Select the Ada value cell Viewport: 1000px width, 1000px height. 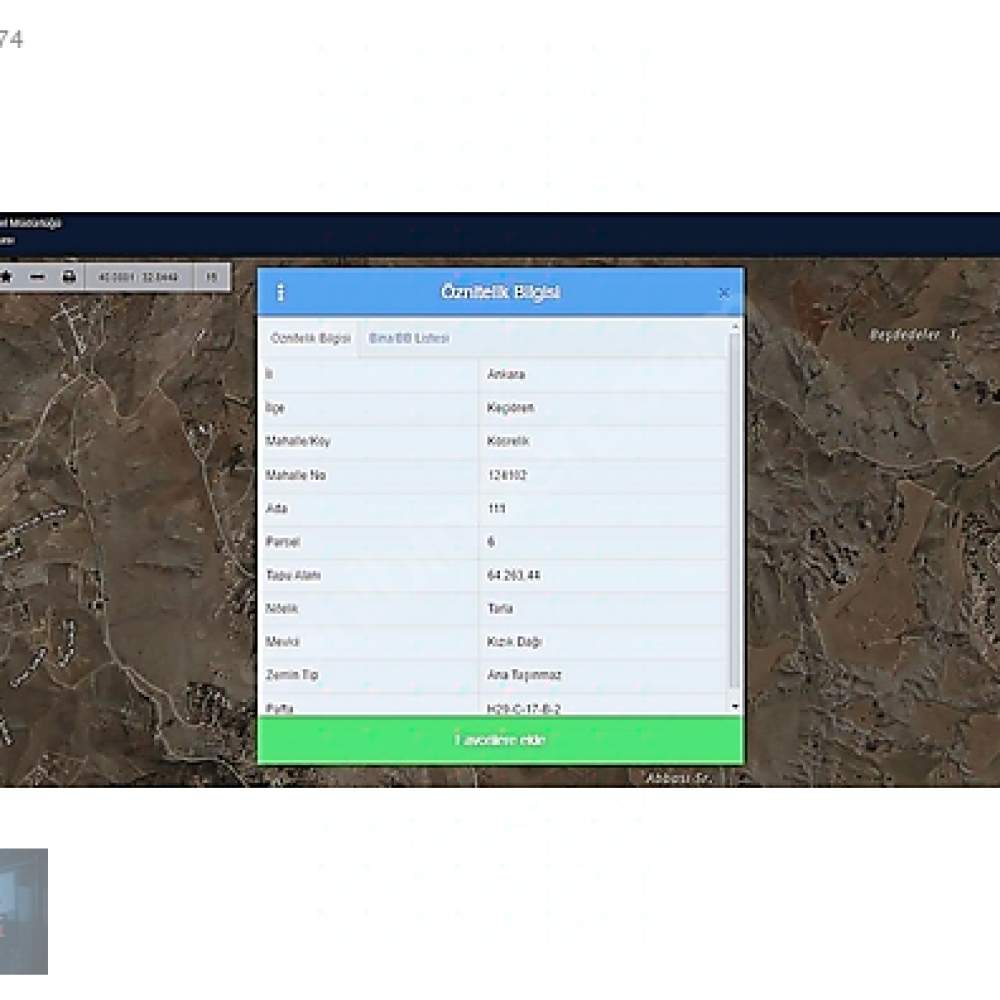[x=602, y=508]
